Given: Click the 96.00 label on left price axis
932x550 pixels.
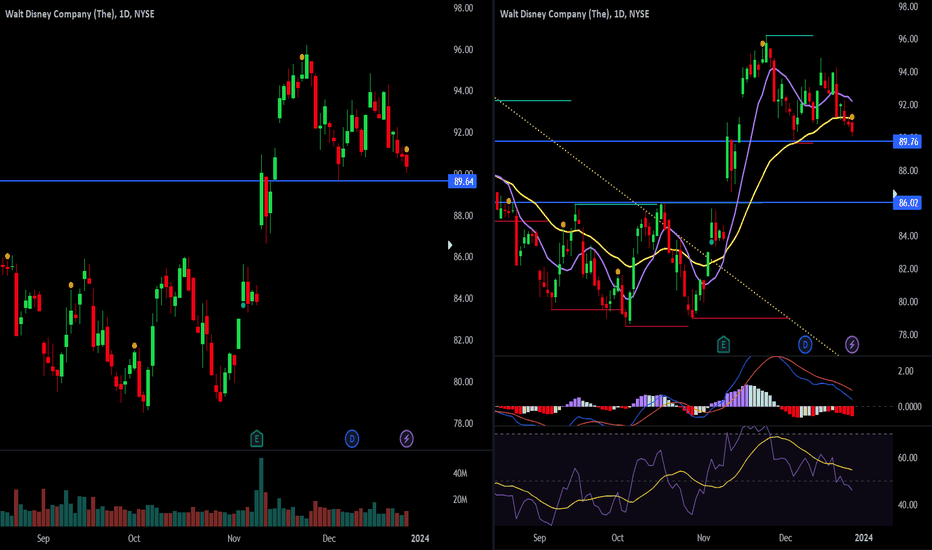Looking at the screenshot, I should [x=463, y=50].
